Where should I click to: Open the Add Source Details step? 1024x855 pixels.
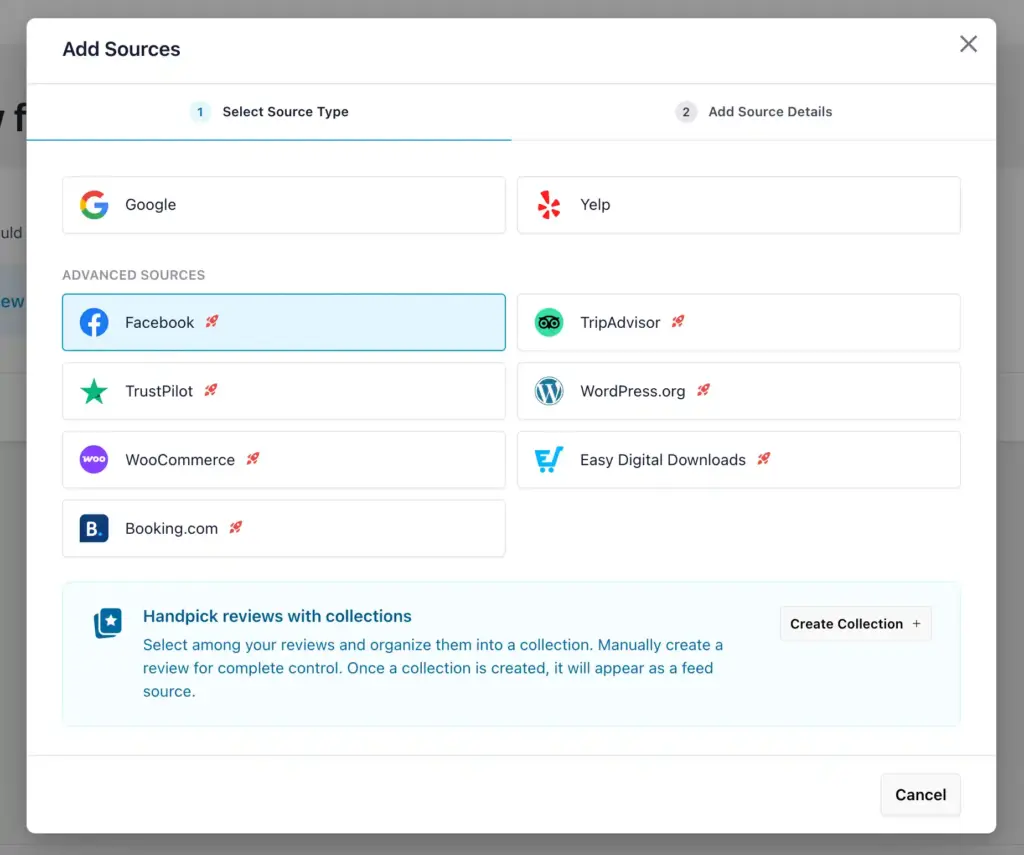tap(754, 112)
